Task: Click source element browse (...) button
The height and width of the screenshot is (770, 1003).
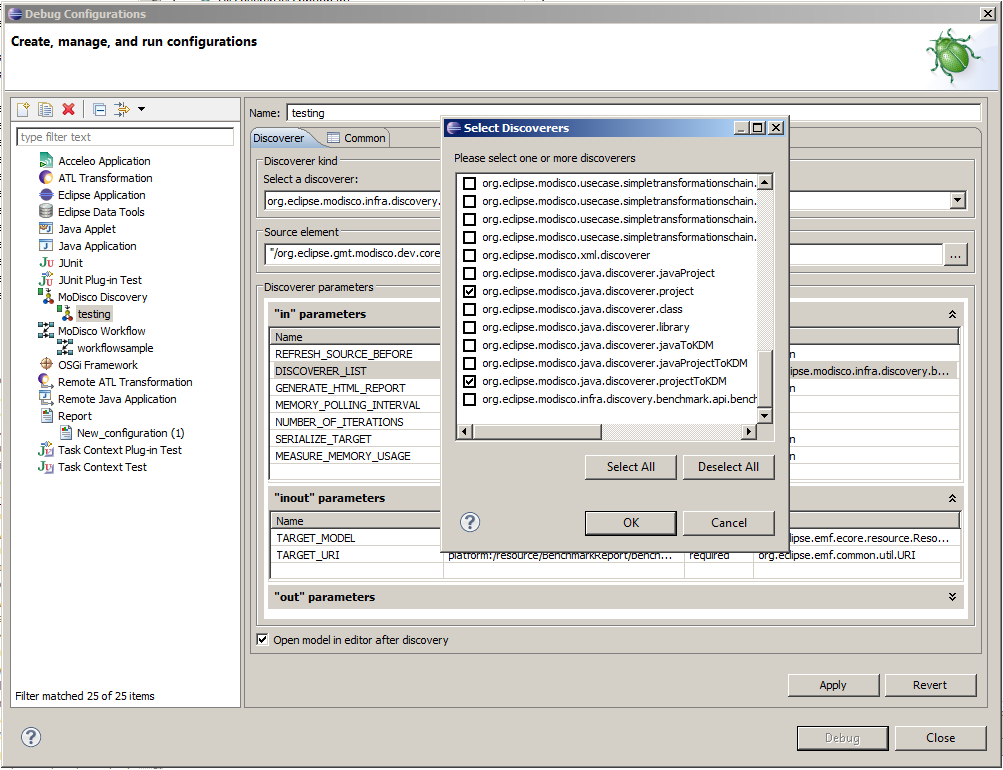Action: click(x=955, y=255)
